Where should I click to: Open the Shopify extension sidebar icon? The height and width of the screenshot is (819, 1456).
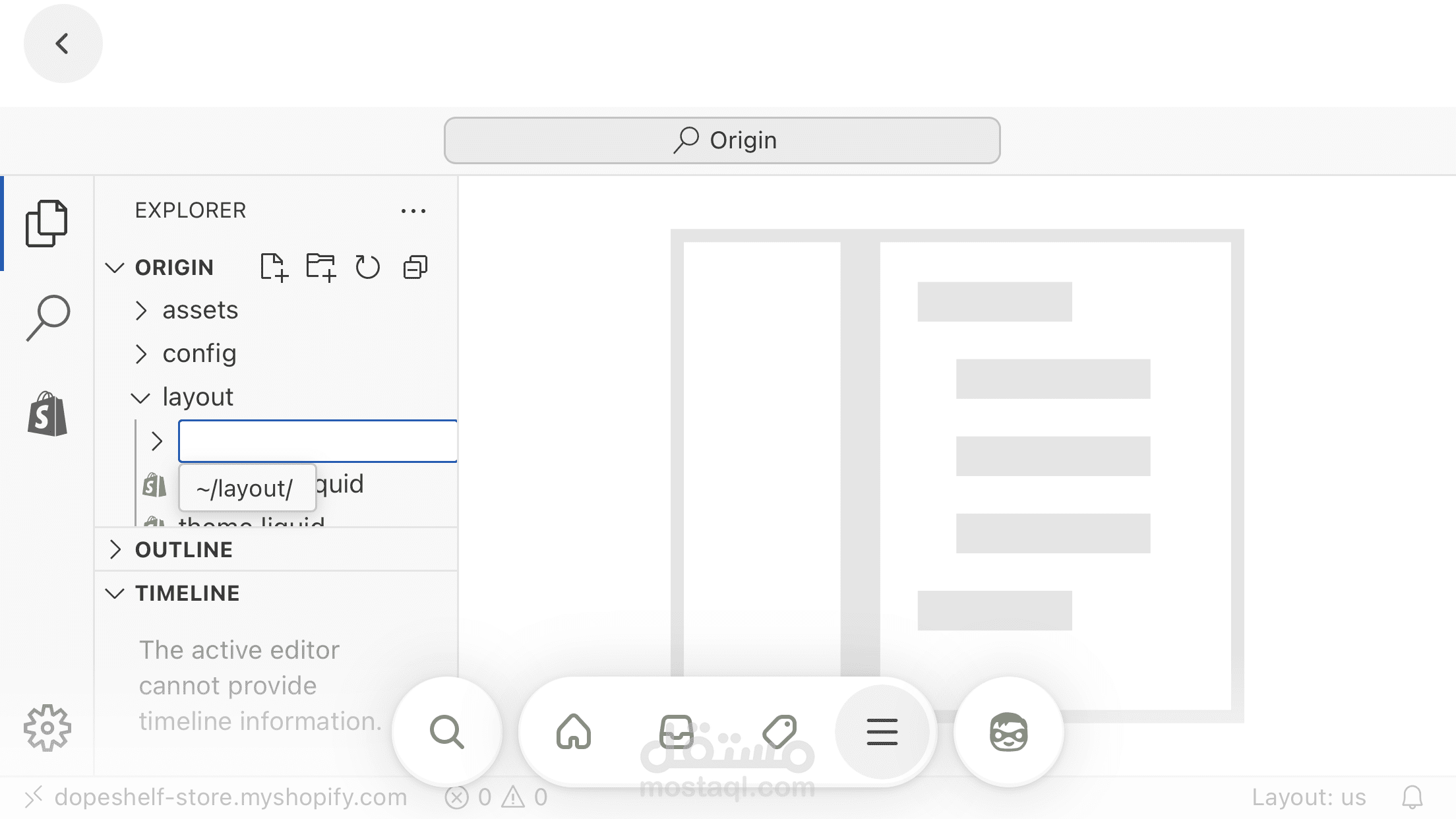point(47,414)
